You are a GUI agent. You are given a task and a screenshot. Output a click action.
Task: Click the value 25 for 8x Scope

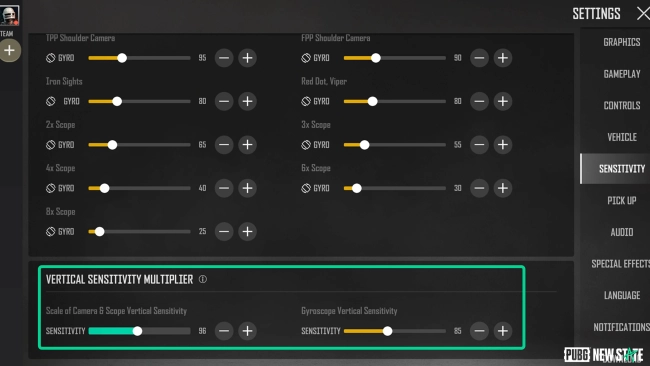(x=202, y=231)
